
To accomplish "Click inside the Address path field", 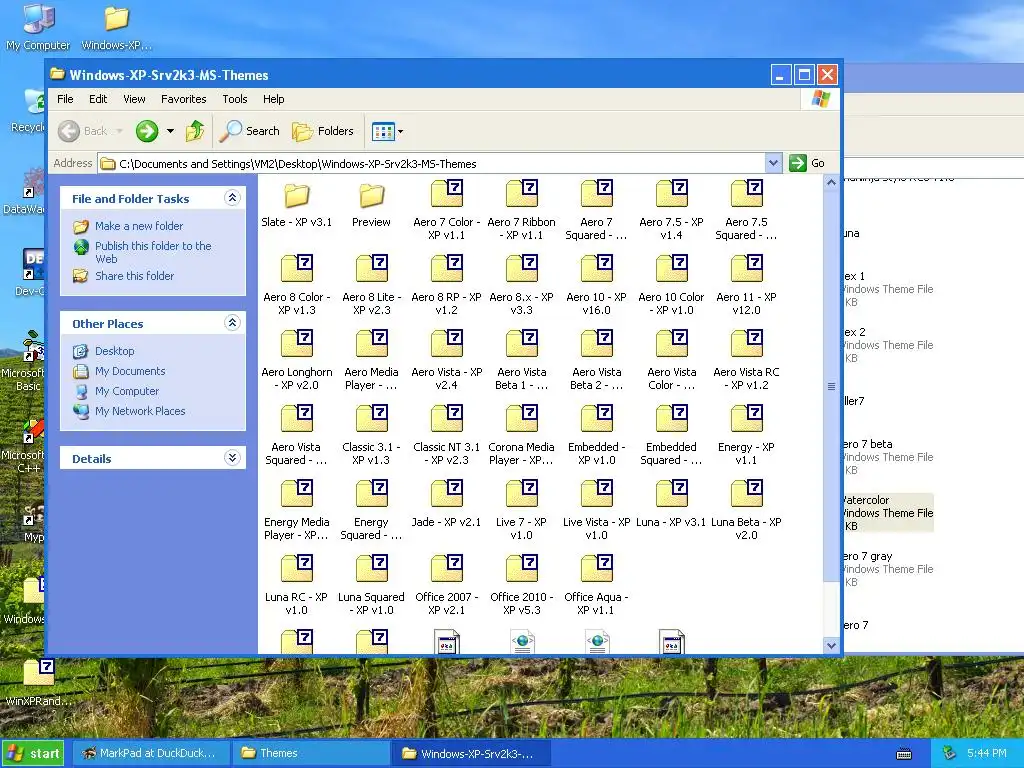I will pyautogui.click(x=431, y=164).
